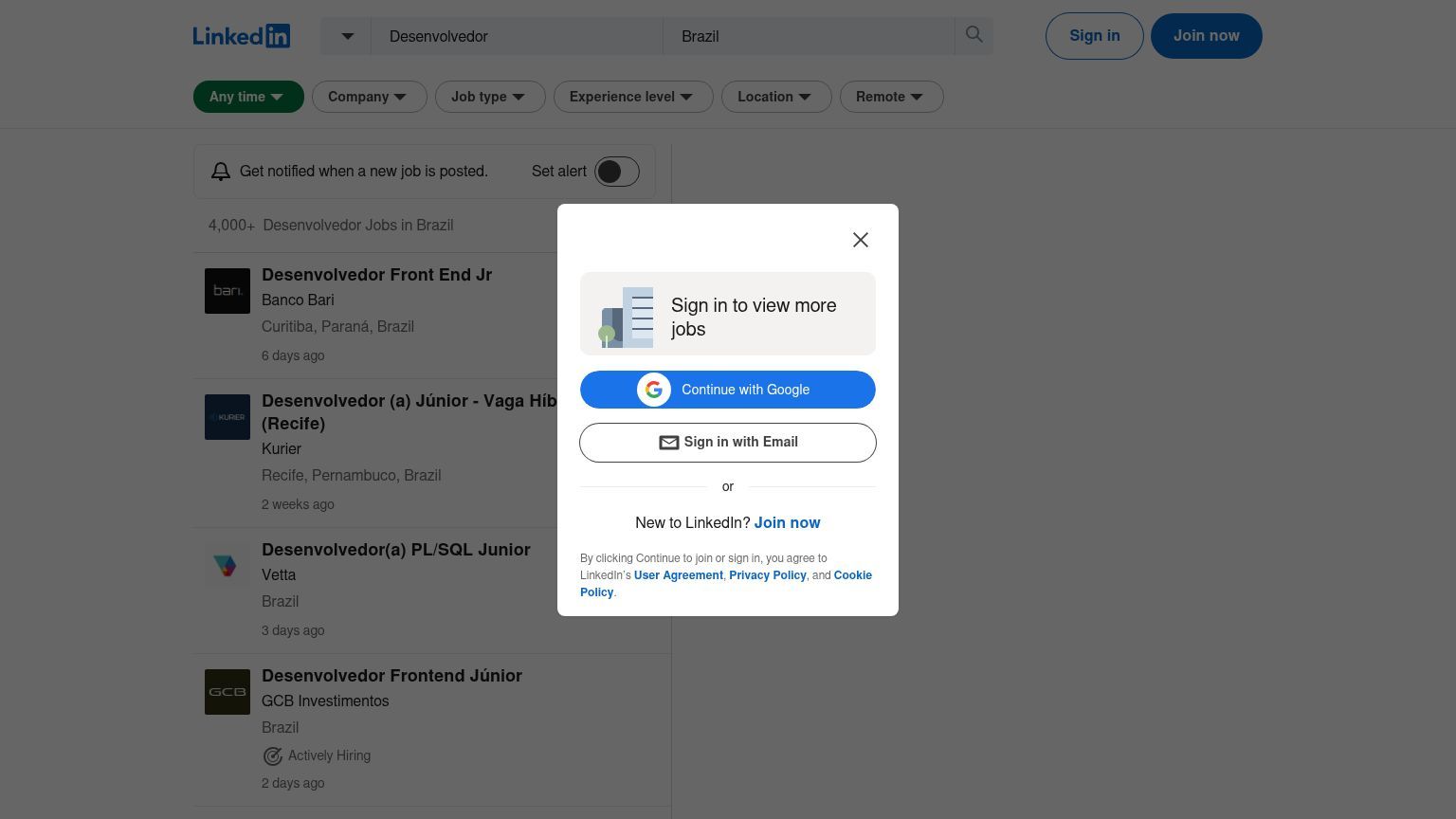1456x819 pixels.
Task: Click the "6 days ago" posting date
Action: tap(293, 356)
